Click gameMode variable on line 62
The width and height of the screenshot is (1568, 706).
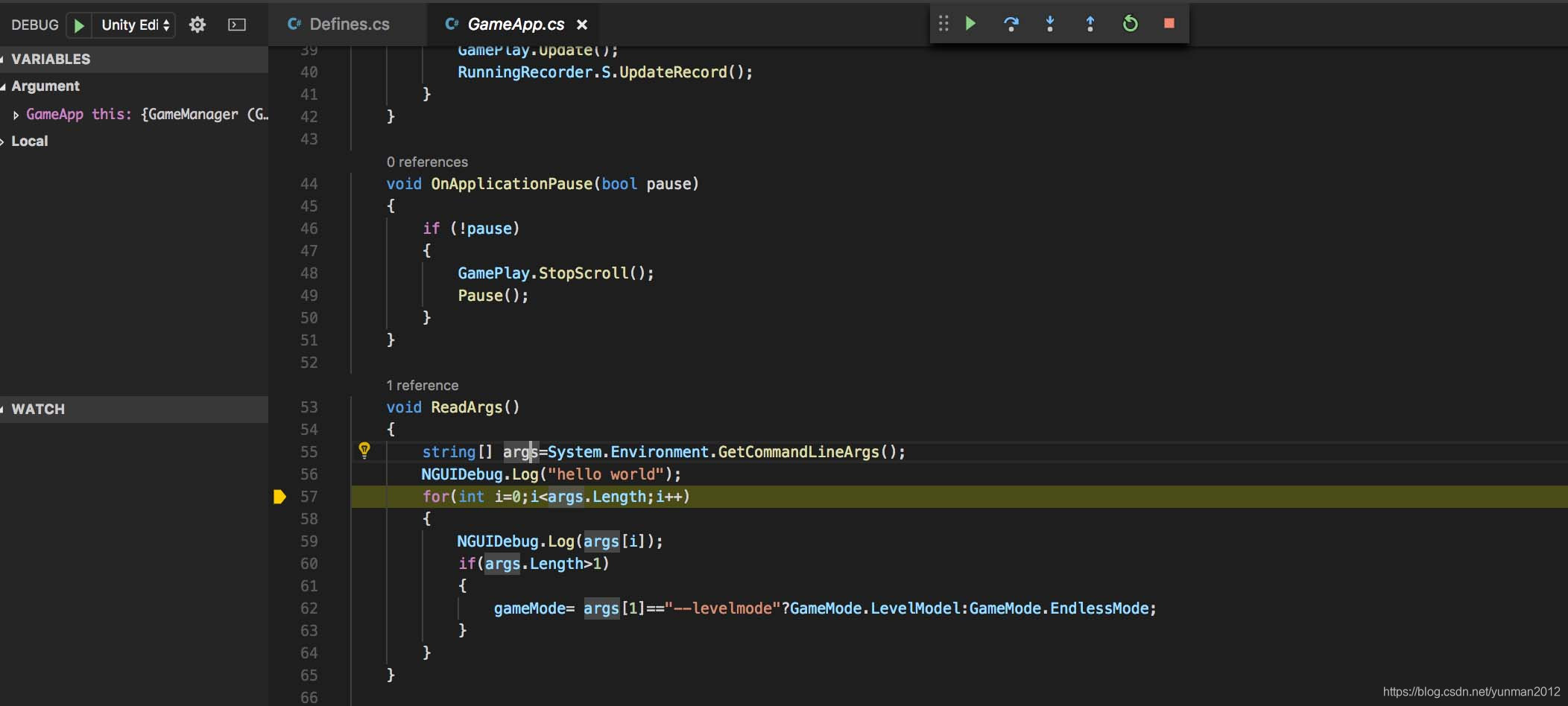click(529, 608)
